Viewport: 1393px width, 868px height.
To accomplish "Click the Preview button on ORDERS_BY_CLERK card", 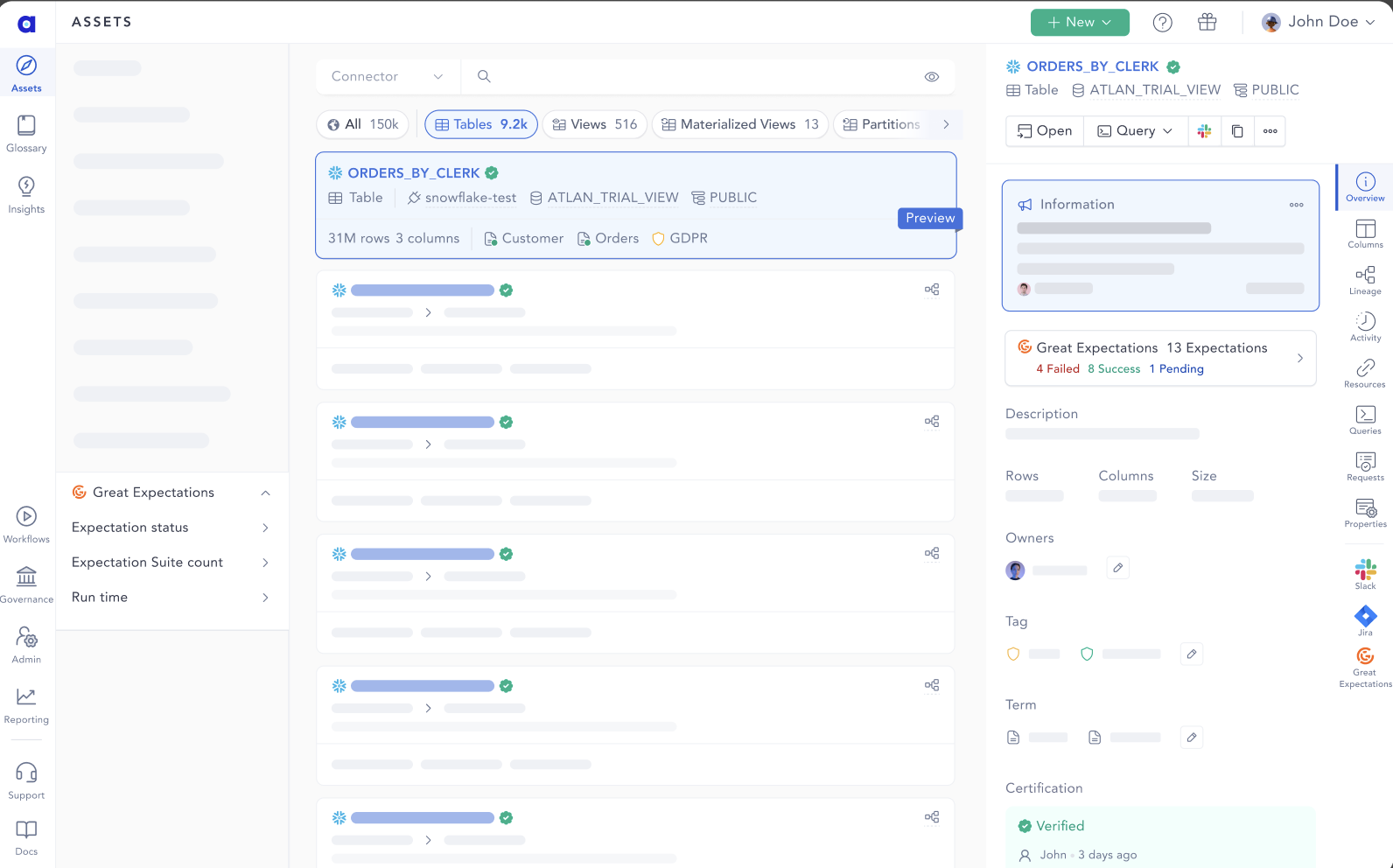I will click(x=930, y=218).
